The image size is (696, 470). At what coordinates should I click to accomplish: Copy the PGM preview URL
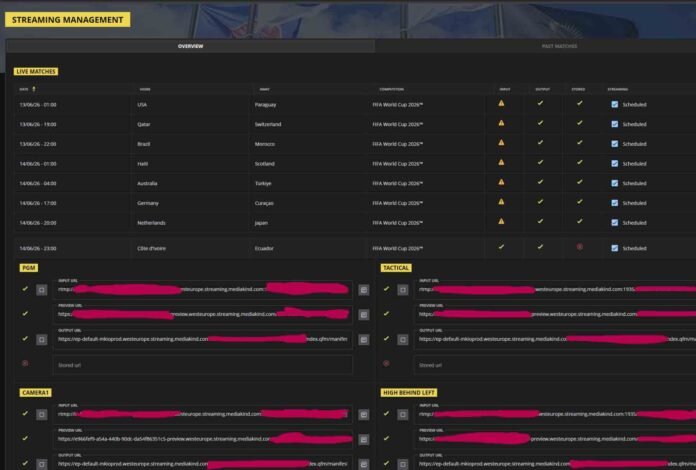pos(364,315)
